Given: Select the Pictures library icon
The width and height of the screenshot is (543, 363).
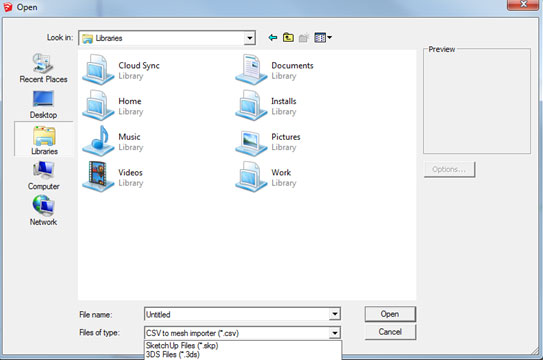Looking at the screenshot, I should point(251,142).
